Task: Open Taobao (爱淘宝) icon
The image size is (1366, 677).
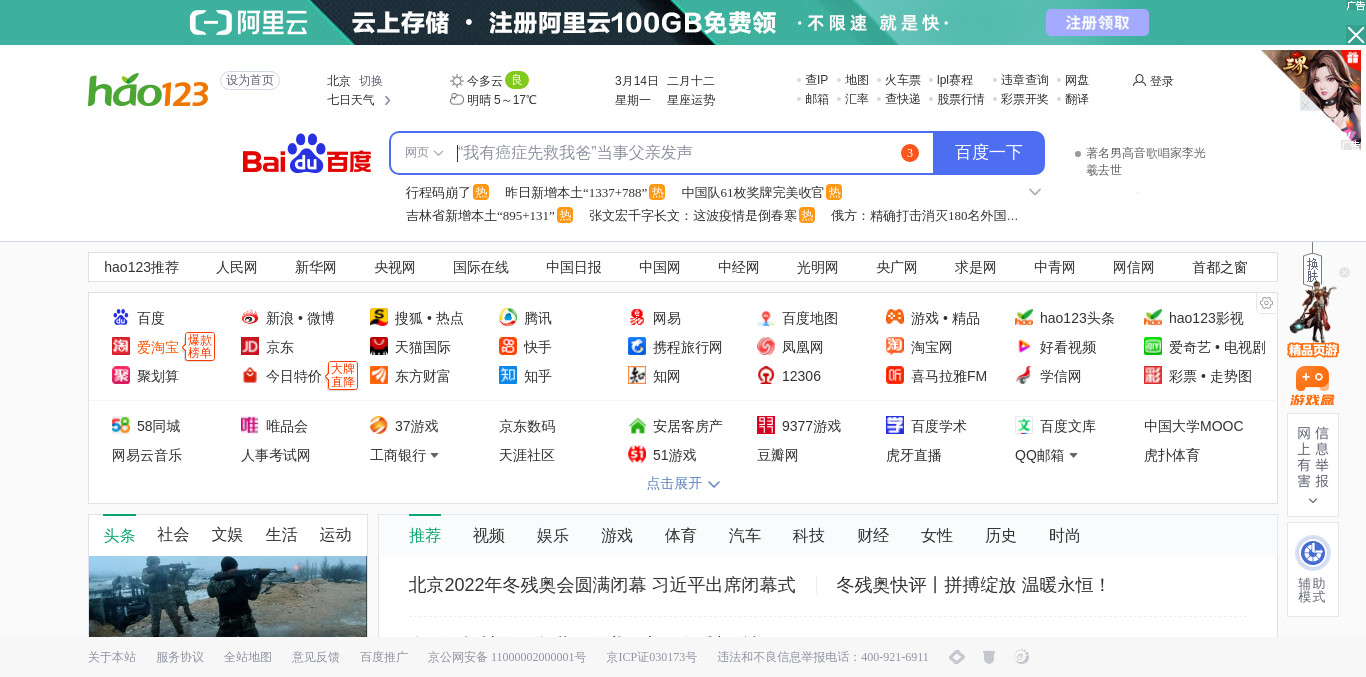Action: [x=121, y=347]
